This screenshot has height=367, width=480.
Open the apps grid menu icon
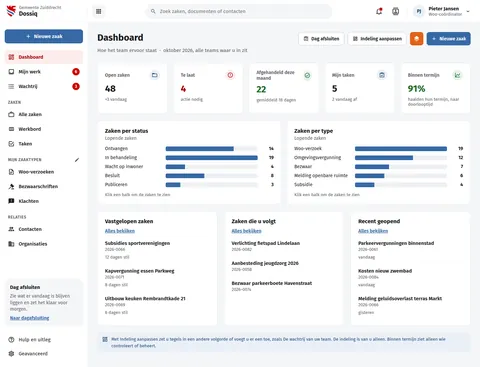[x=99, y=11]
